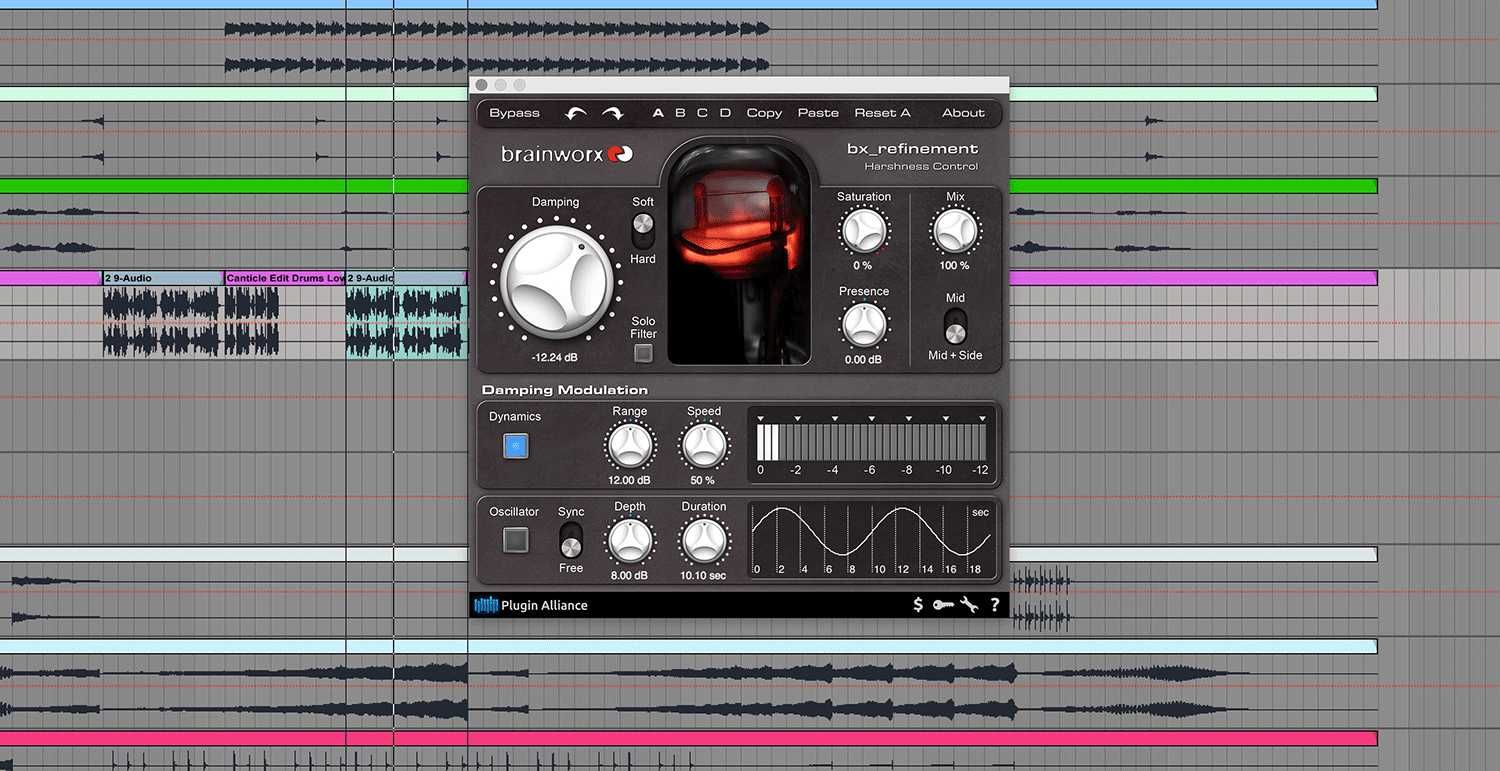Click the Damping Modulation heading
The height and width of the screenshot is (771, 1500).
[x=565, y=390]
